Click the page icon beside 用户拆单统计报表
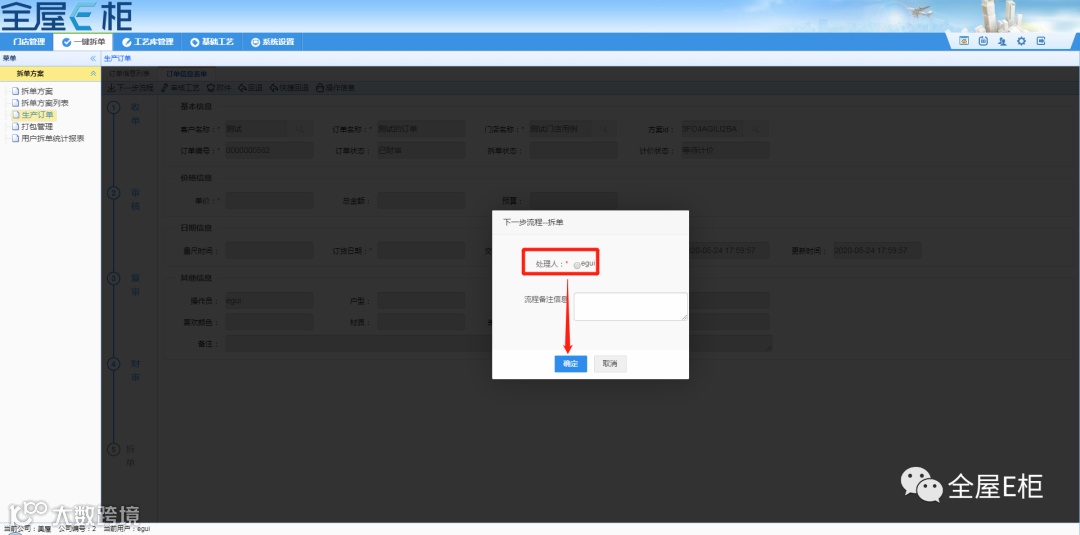1080x535 pixels. 15,138
